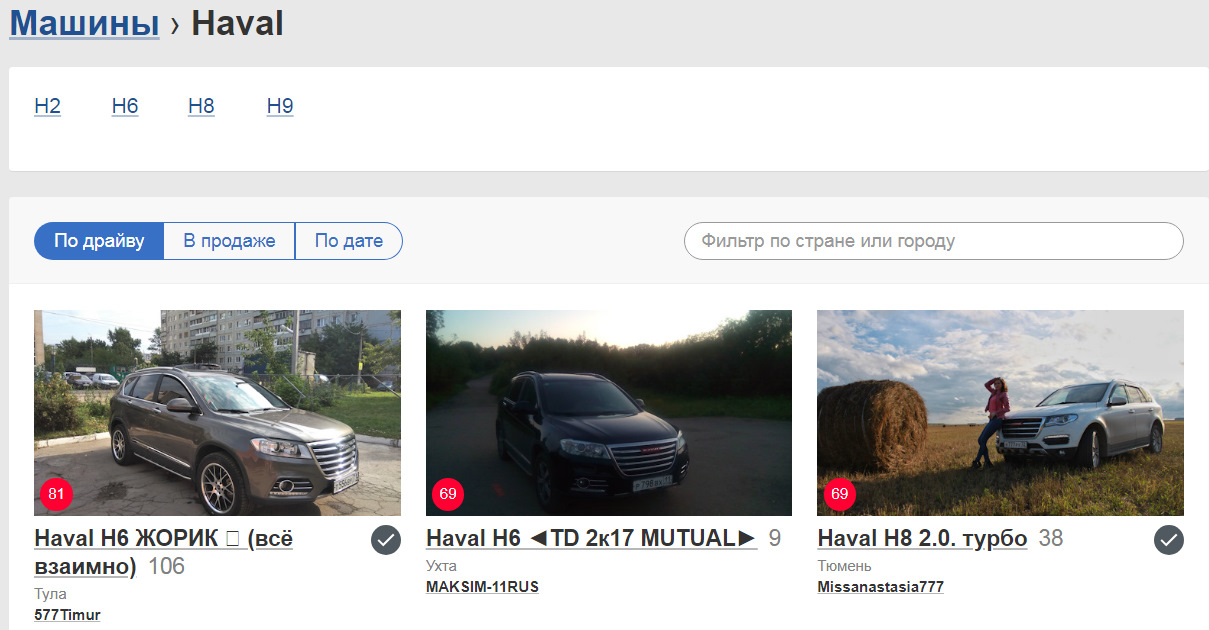The width and height of the screenshot is (1209, 630).
Task: Click the photo of the Haval near hay bales
Action: coord(1000,412)
